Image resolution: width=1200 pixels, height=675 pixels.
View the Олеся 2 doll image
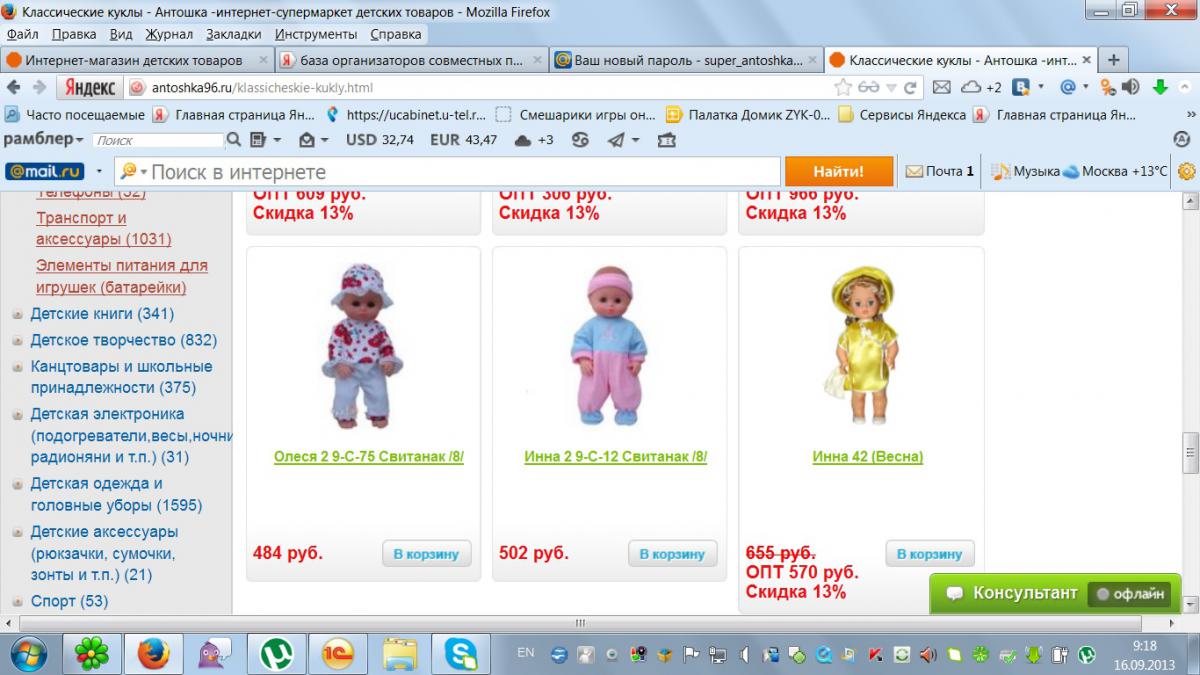coord(364,347)
